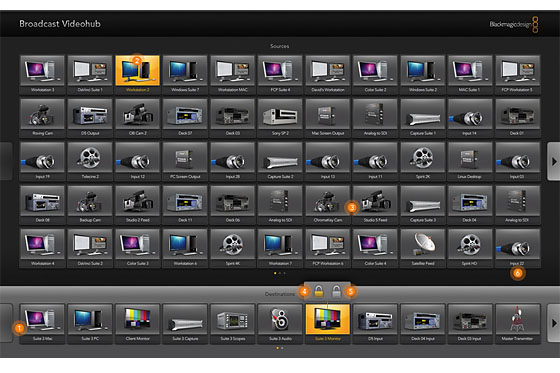Screen dimensions: 560x373
Task: Select the Studio 2 Feed source
Action: coord(138,205)
